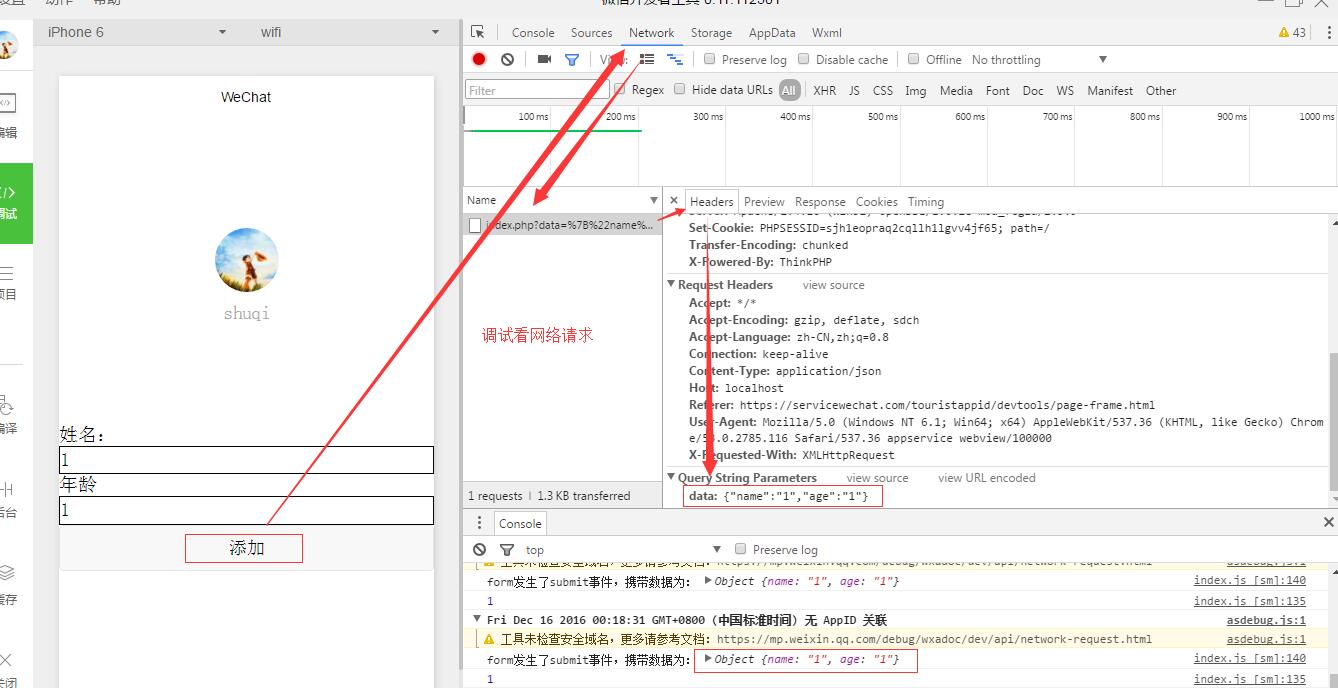This screenshot has height=688, width=1338.
Task: Toggle the blue network filter funnel icon
Action: [x=571, y=60]
